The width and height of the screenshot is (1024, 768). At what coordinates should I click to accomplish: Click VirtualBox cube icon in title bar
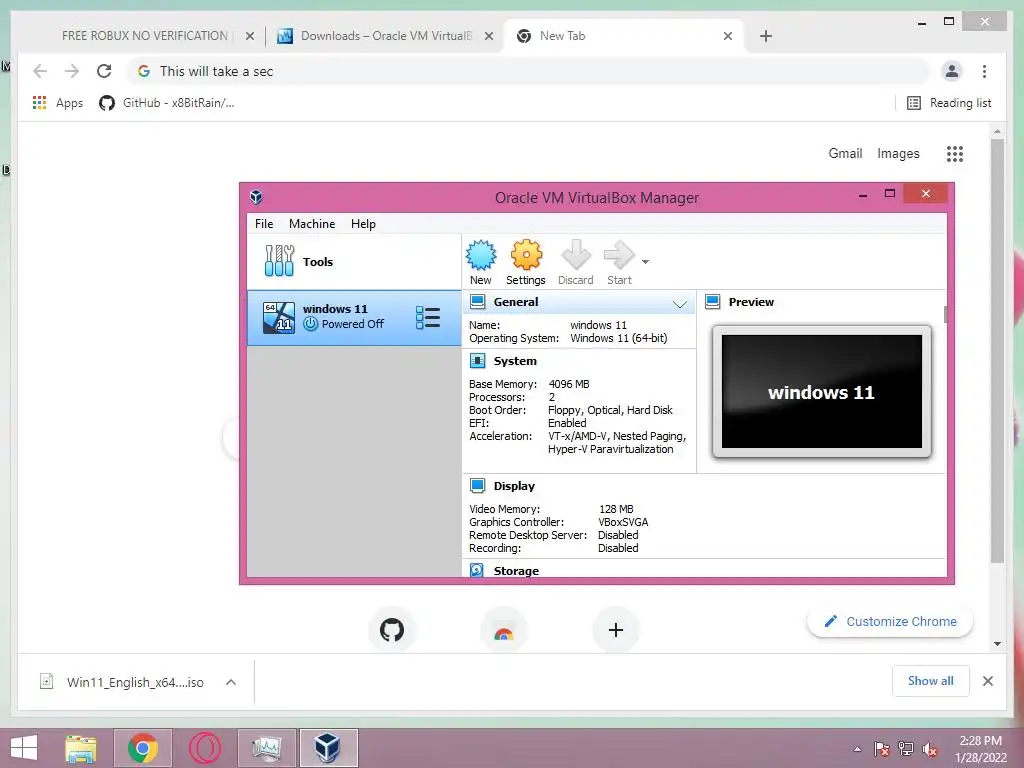[256, 197]
